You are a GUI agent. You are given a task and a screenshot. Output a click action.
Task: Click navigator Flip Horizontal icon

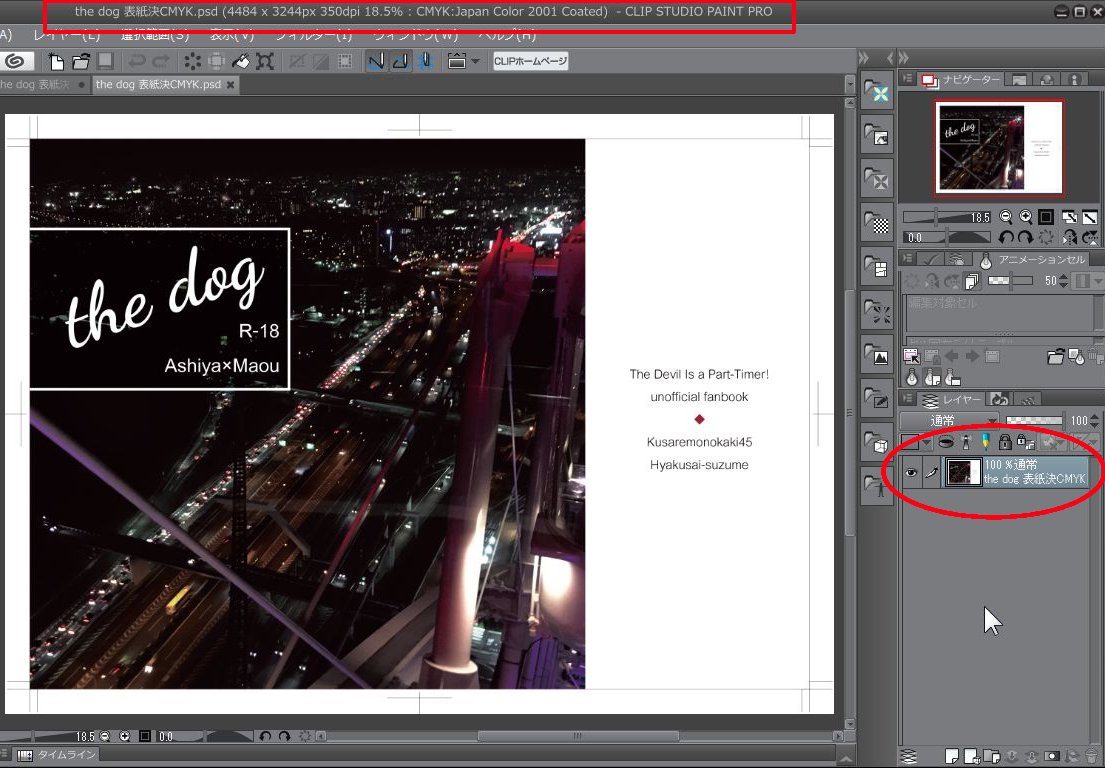point(1069,237)
